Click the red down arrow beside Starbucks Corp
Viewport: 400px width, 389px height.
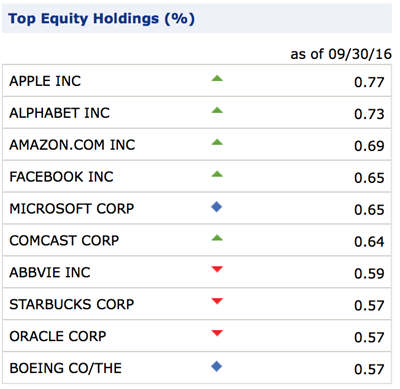[217, 301]
